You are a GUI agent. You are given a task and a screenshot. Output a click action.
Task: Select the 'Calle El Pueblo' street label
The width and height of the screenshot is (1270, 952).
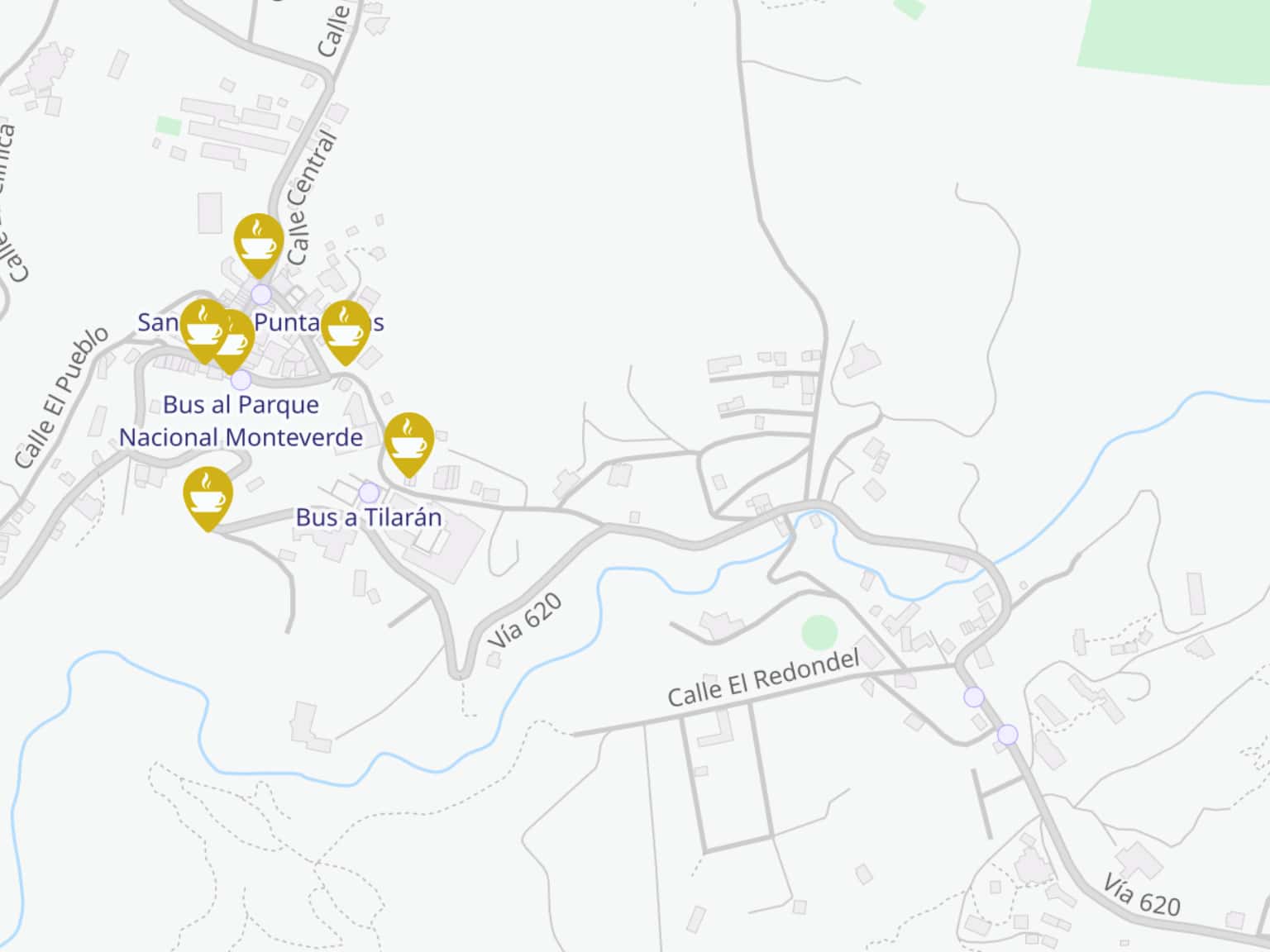[x=60, y=397]
